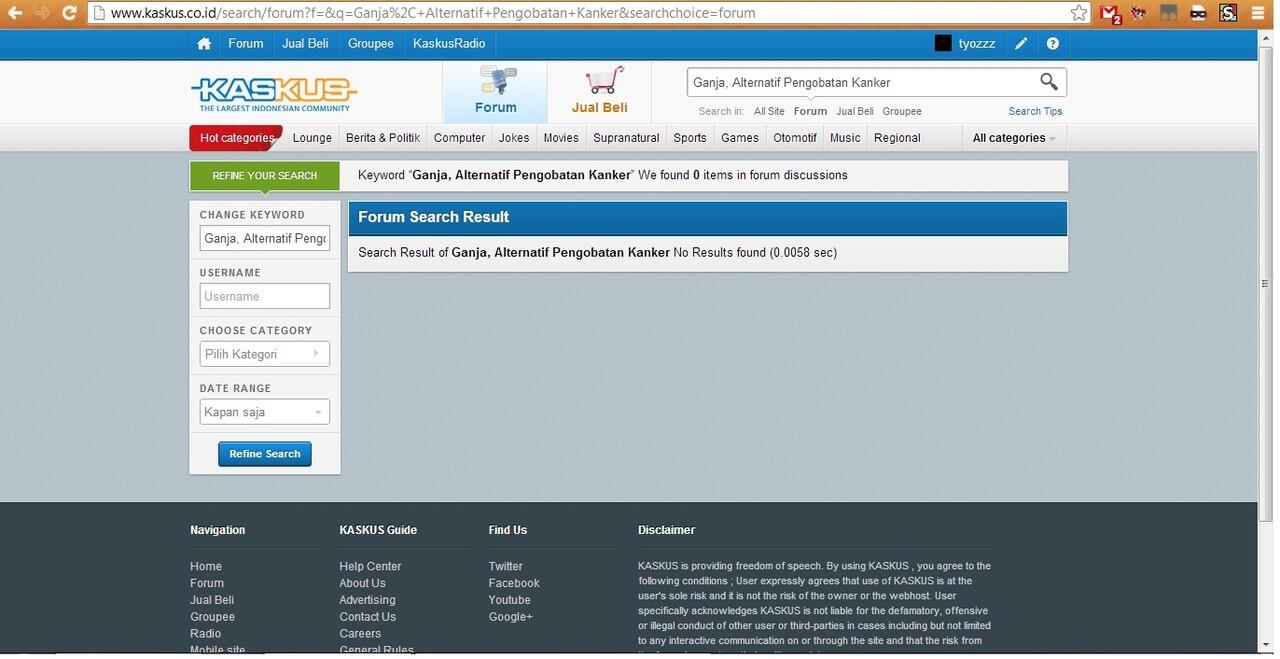Open the Google+ footer link

point(511,617)
